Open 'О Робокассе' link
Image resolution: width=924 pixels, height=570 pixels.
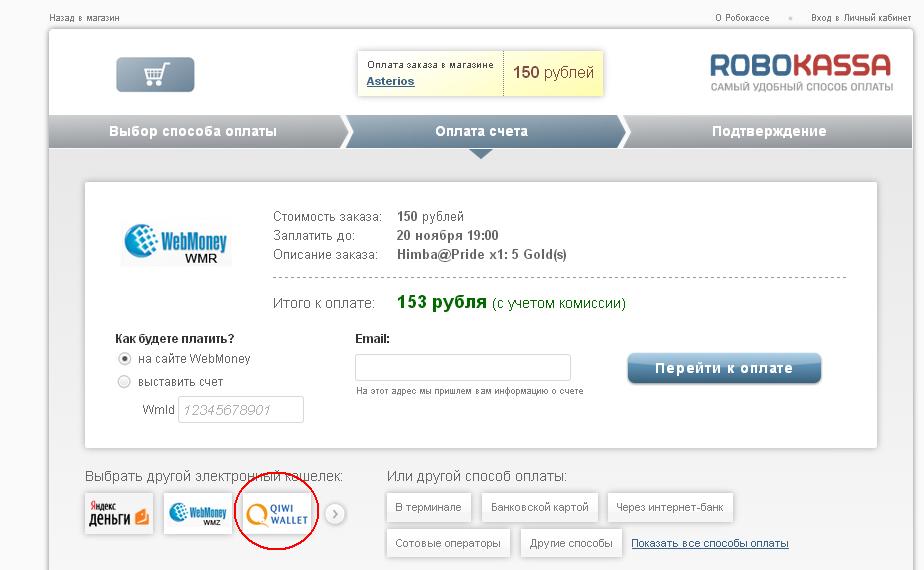742,18
